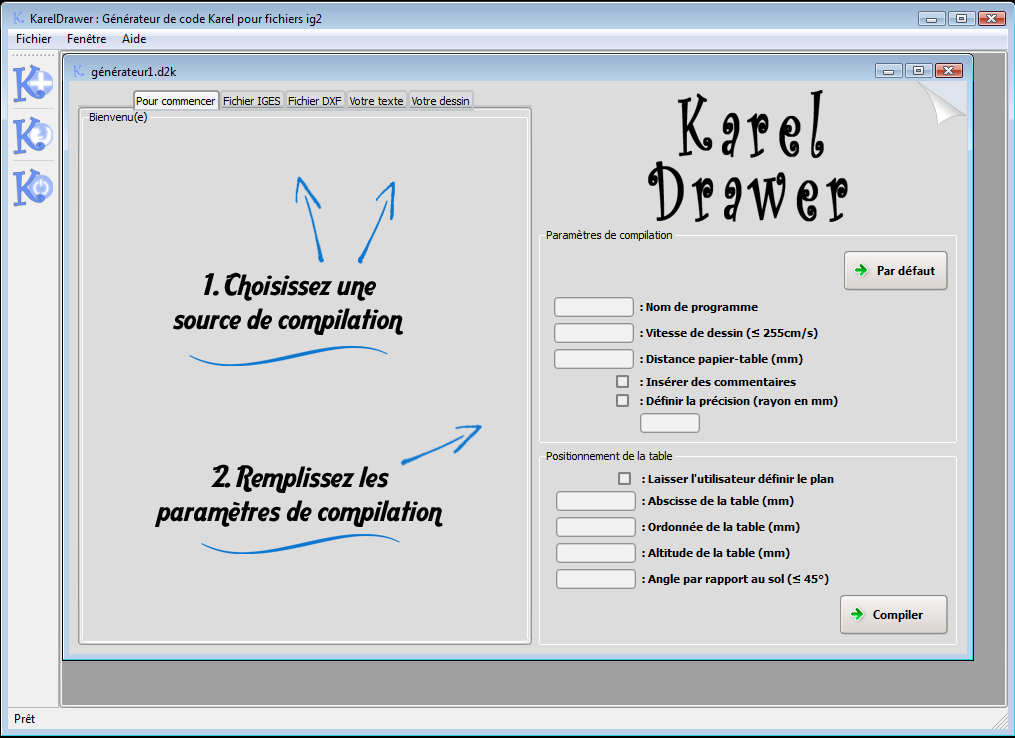Focus the Vitesse de dessin field
The width and height of the screenshot is (1015, 738).
594,333
